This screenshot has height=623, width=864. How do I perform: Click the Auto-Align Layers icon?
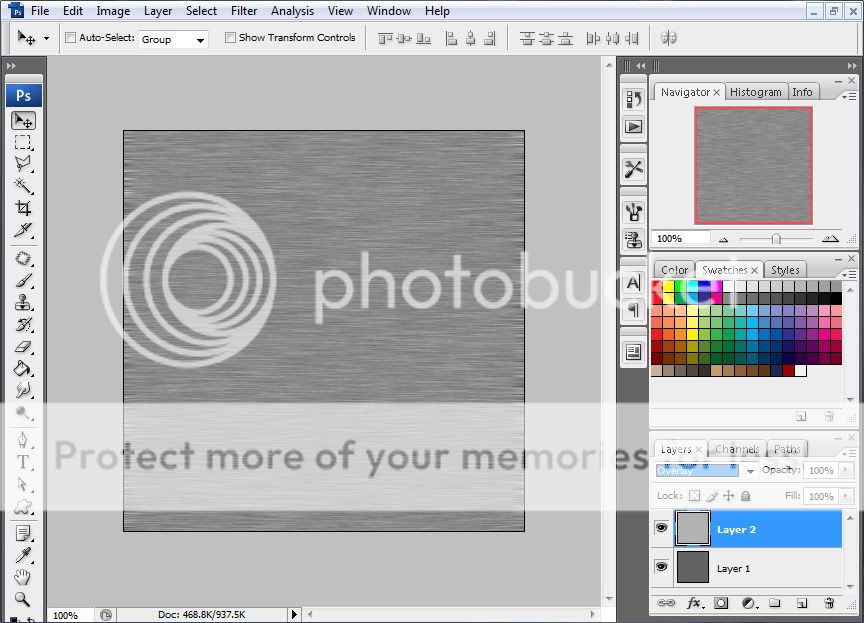point(668,38)
